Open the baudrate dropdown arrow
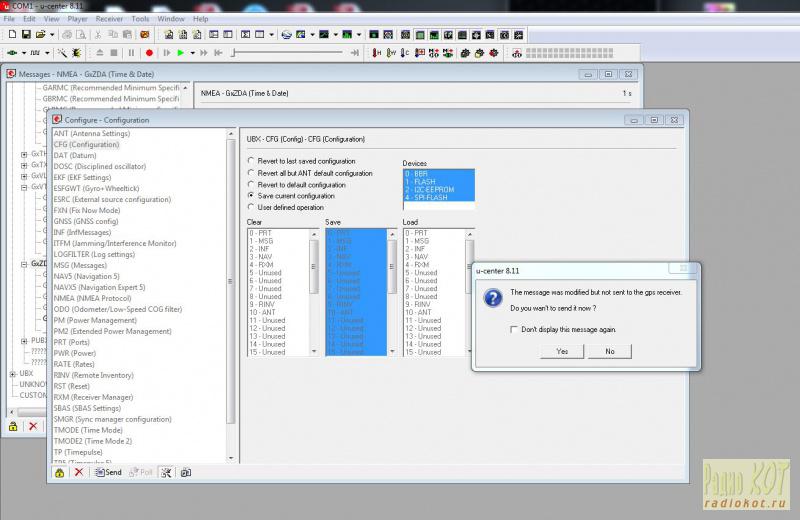The image size is (800, 520). click(47, 53)
